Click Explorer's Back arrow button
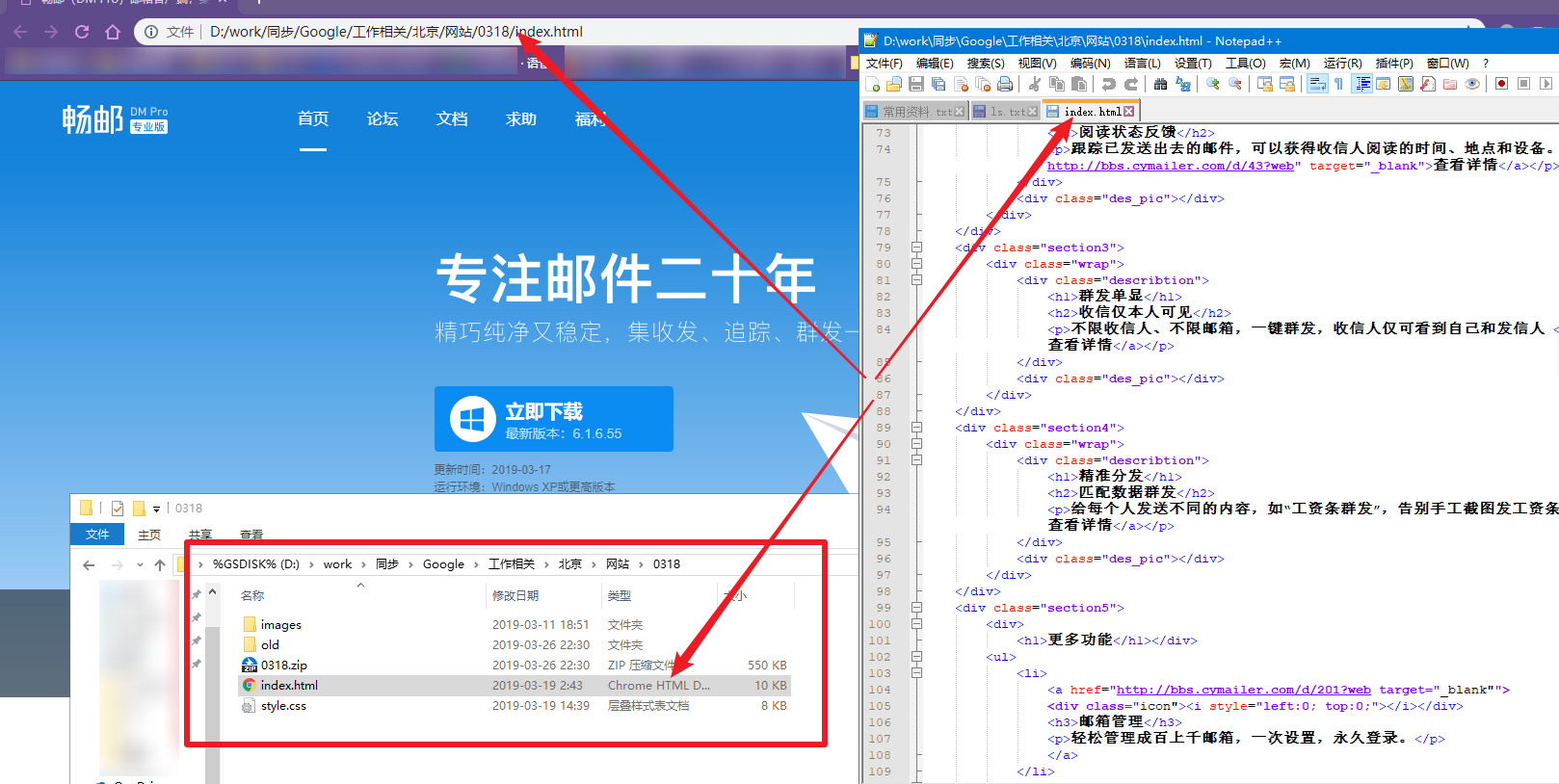This screenshot has height=784, width=1559. 89,564
